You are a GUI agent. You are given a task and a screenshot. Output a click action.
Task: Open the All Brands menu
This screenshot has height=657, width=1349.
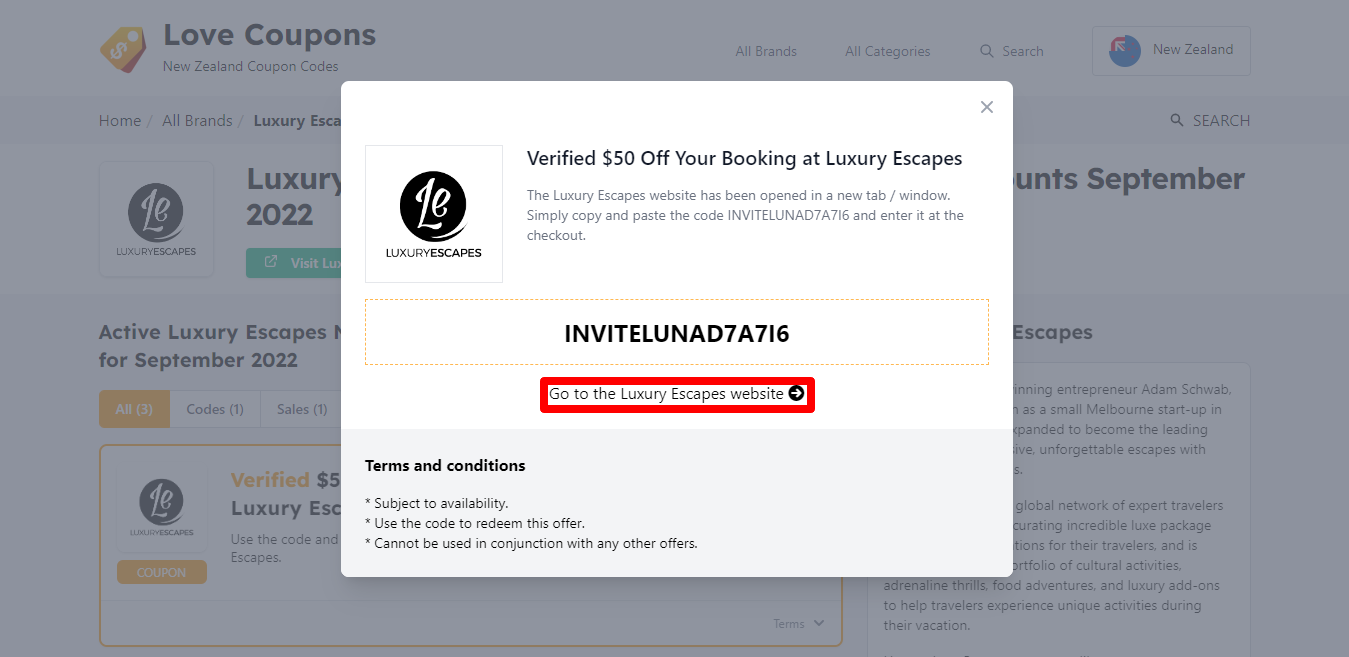(766, 51)
